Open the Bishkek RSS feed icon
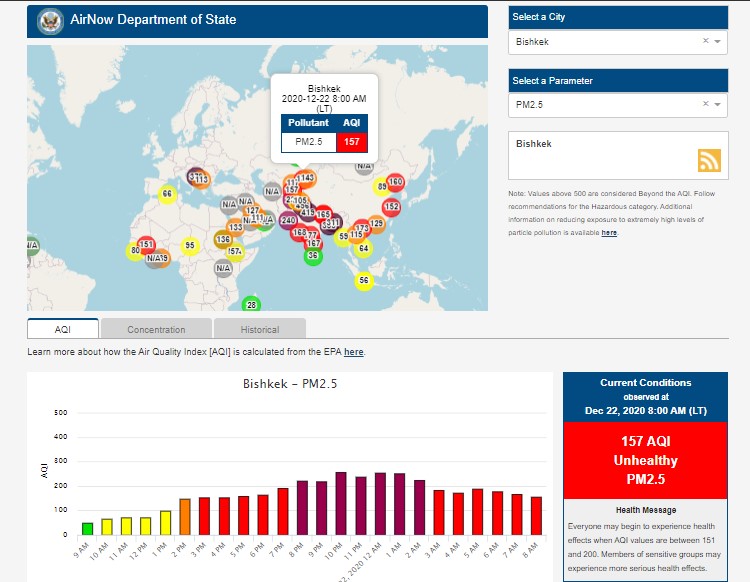This screenshot has width=750, height=582. pos(709,160)
